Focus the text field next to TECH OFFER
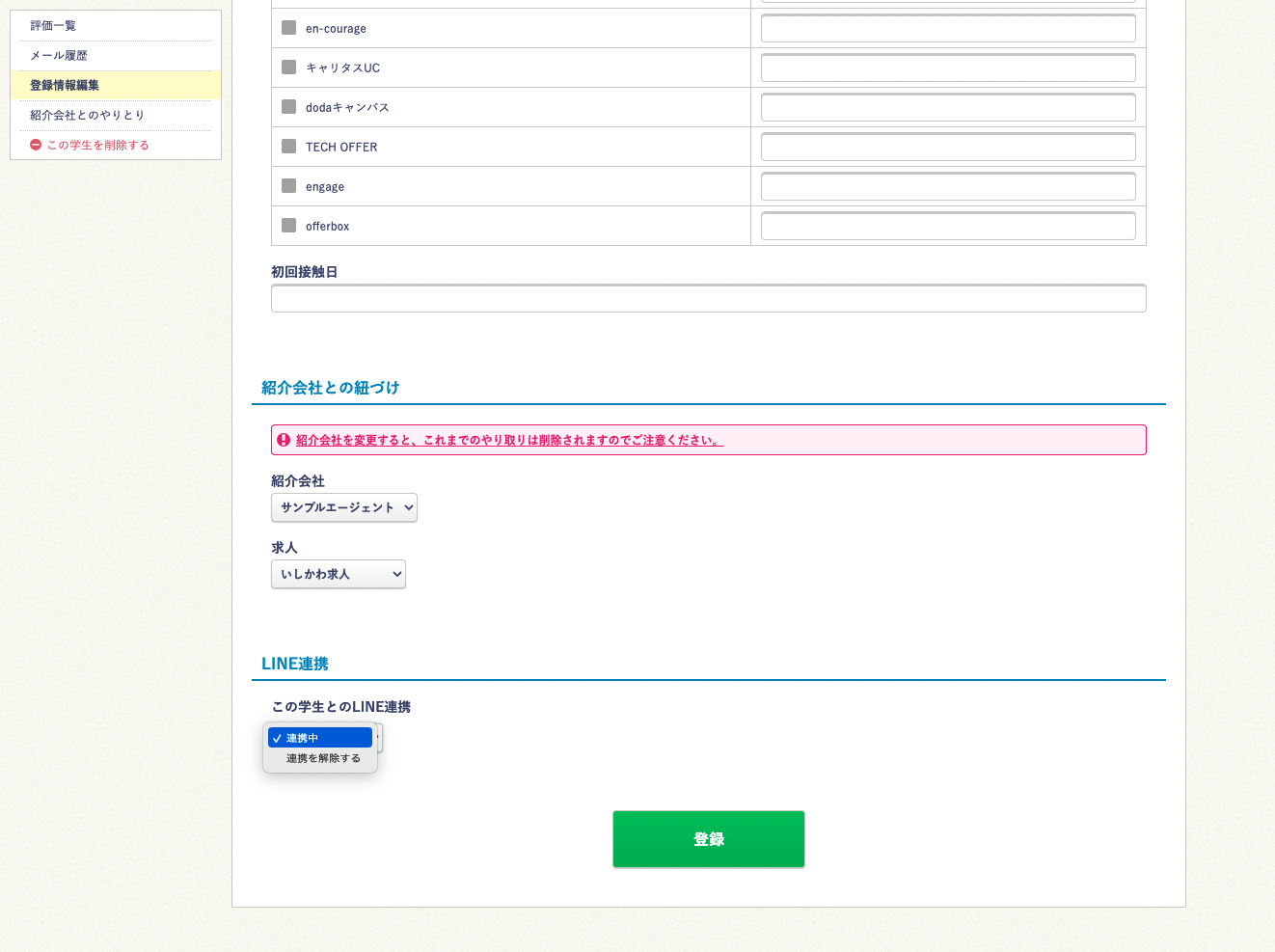Viewport: 1275px width, 952px height. tap(947, 148)
